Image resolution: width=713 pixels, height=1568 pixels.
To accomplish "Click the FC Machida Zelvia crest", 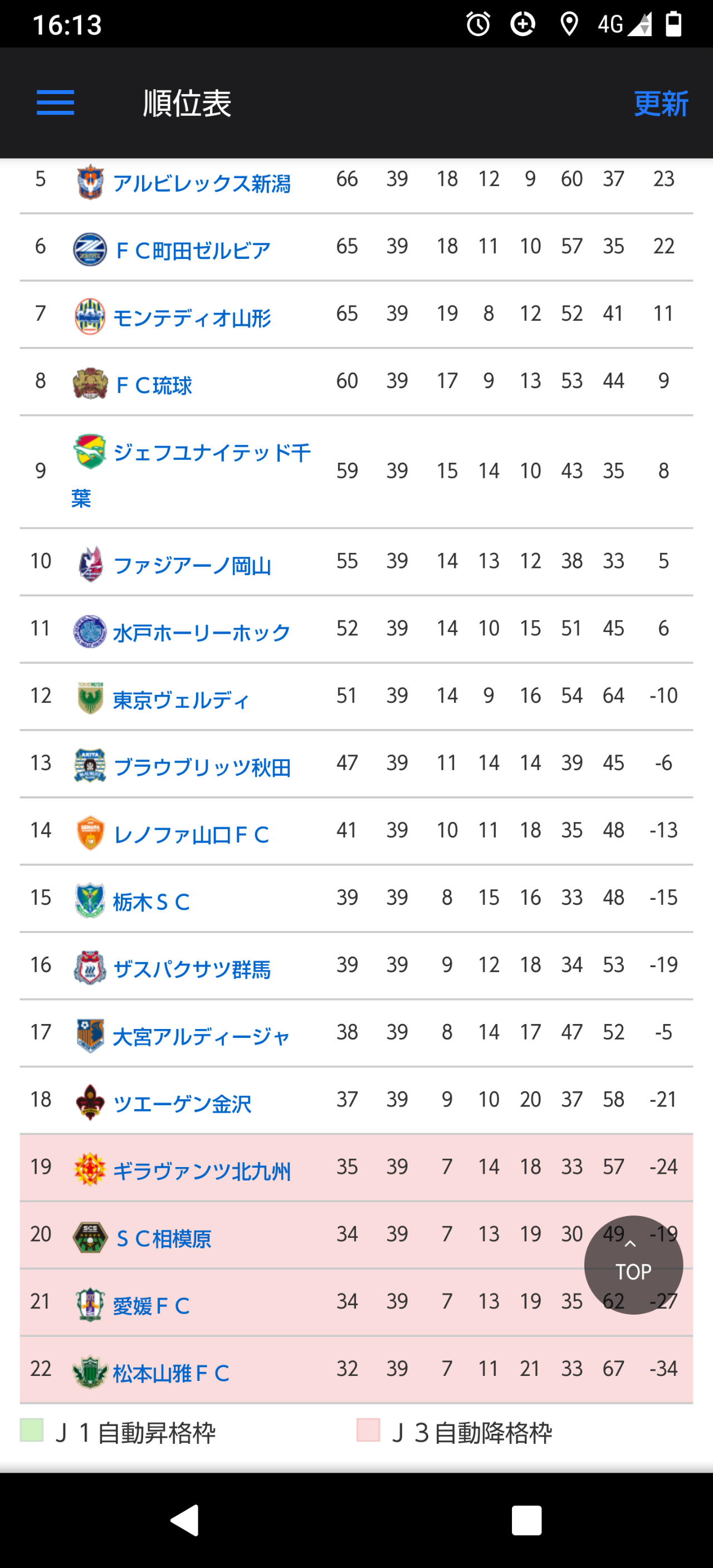I will click(90, 249).
